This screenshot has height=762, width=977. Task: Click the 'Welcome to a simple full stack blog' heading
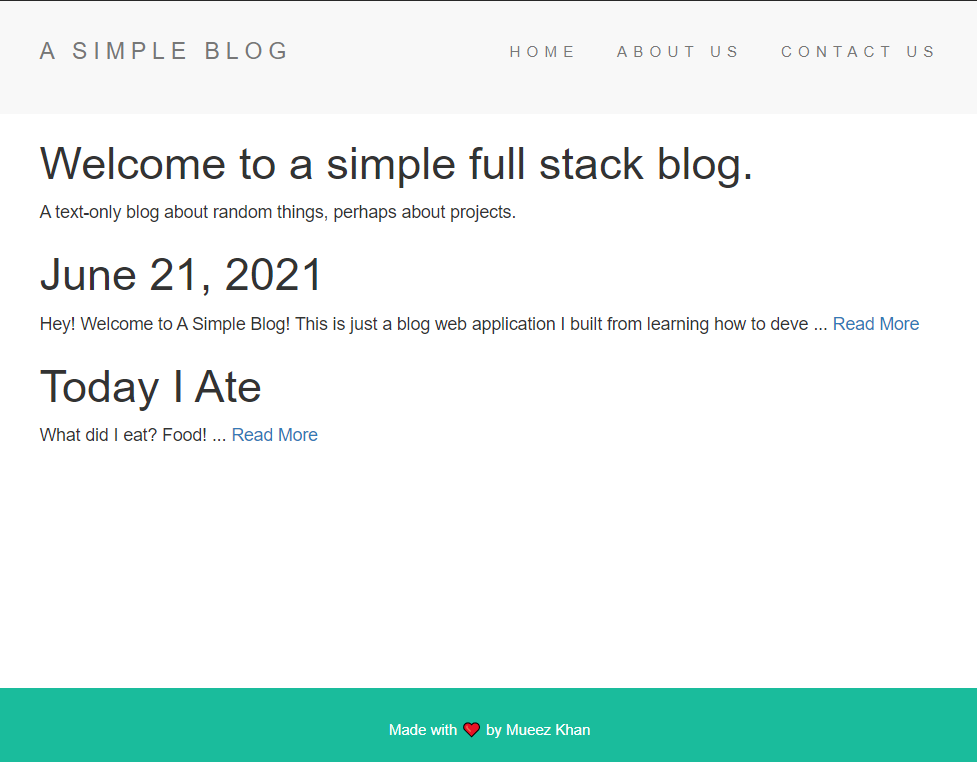pos(396,164)
